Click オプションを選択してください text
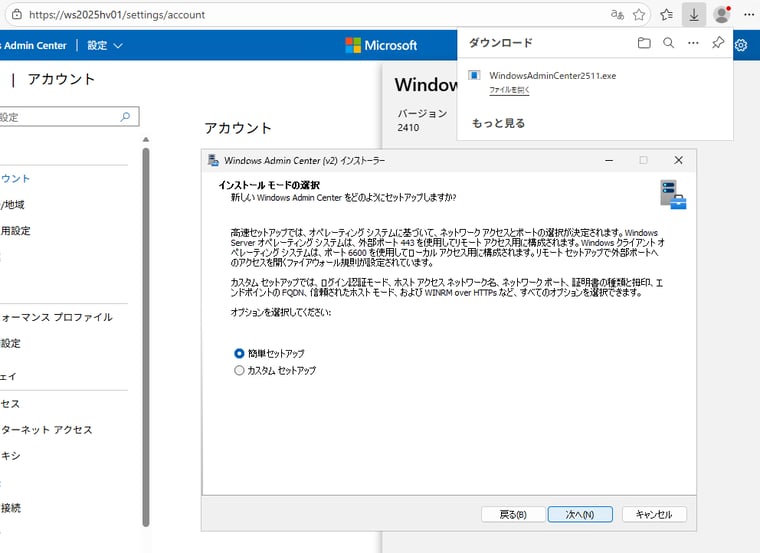 [x=281, y=313]
